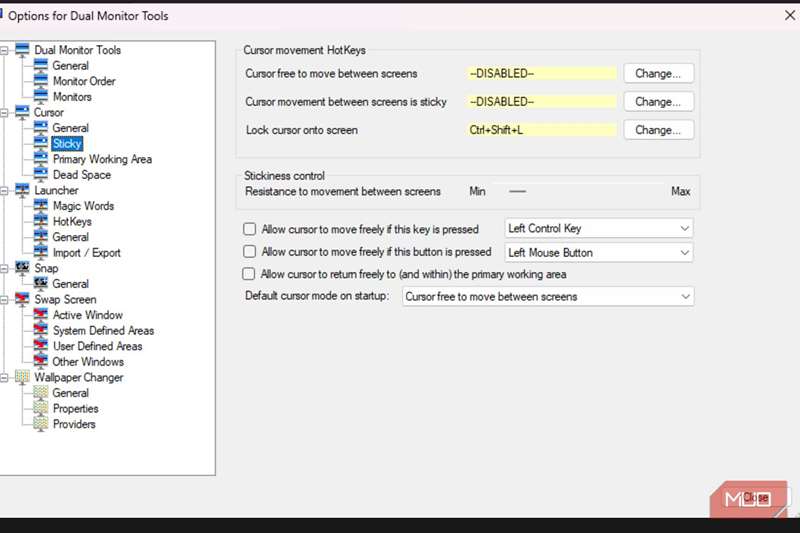Open the Left Control Key dropdown

[599, 229]
